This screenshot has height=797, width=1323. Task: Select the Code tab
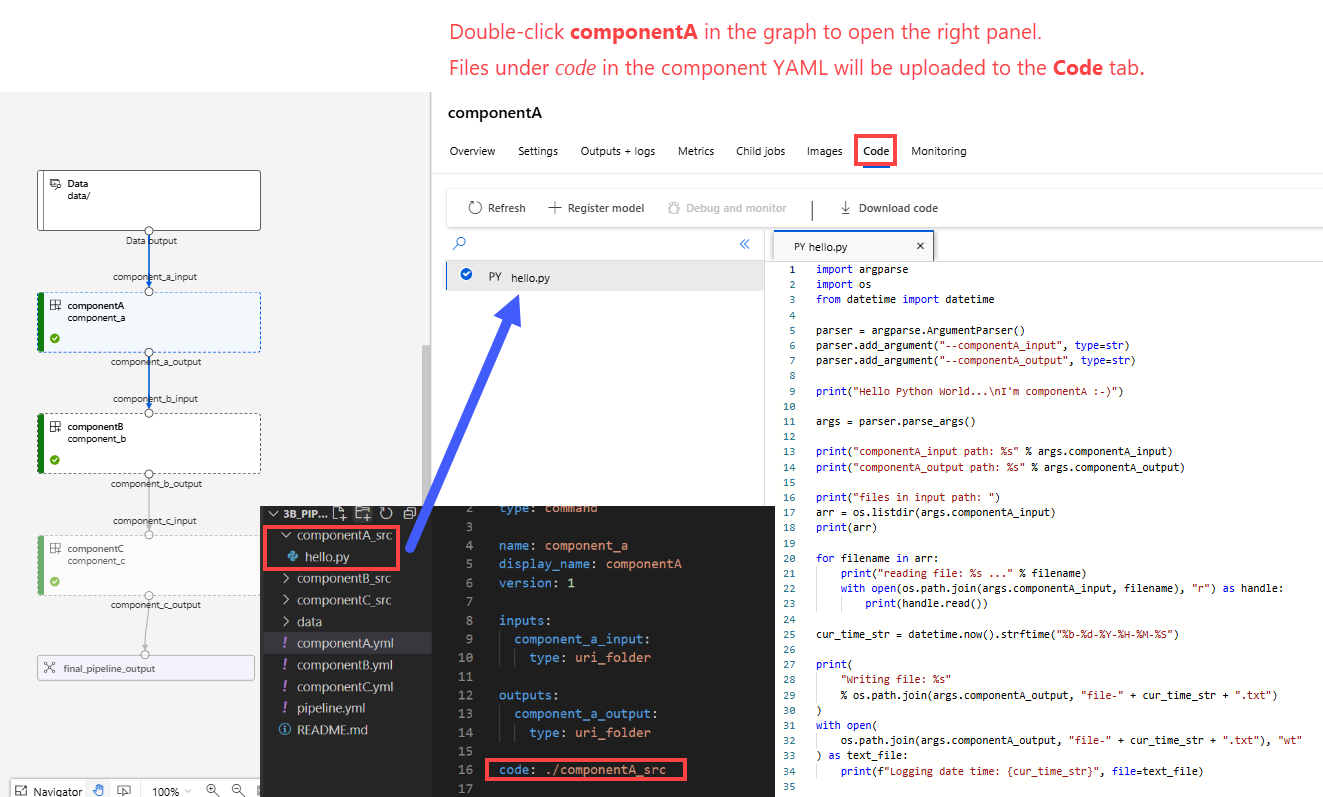(x=876, y=151)
